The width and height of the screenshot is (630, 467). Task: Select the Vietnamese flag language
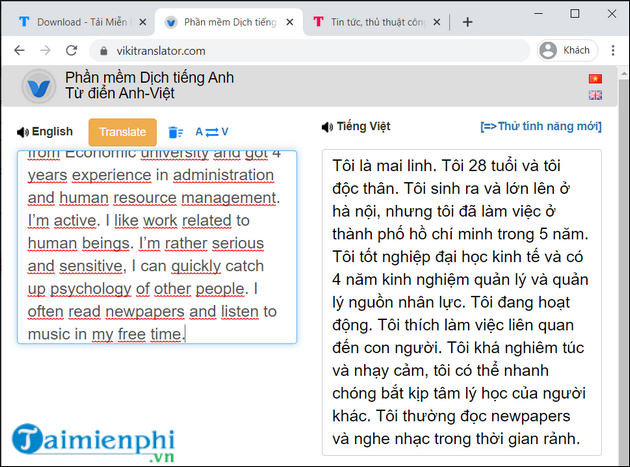[x=595, y=78]
